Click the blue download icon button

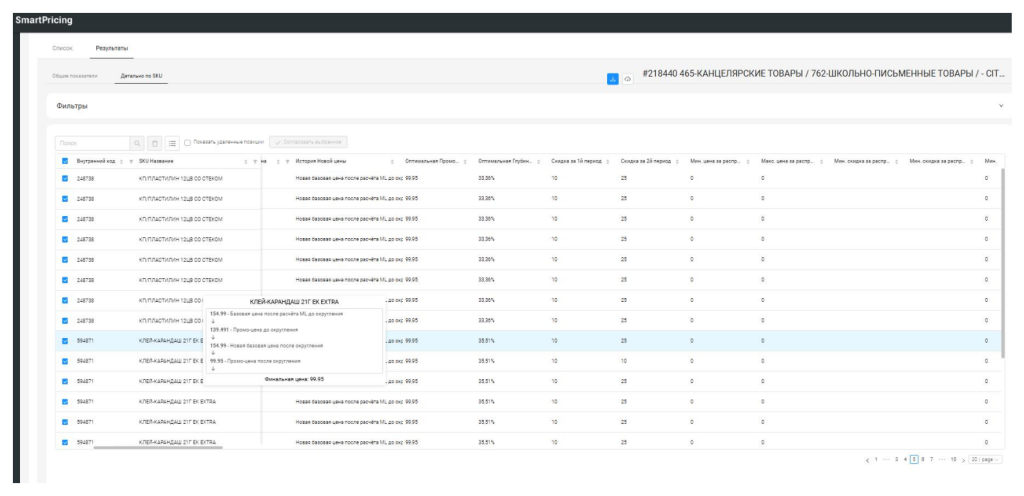(x=613, y=77)
